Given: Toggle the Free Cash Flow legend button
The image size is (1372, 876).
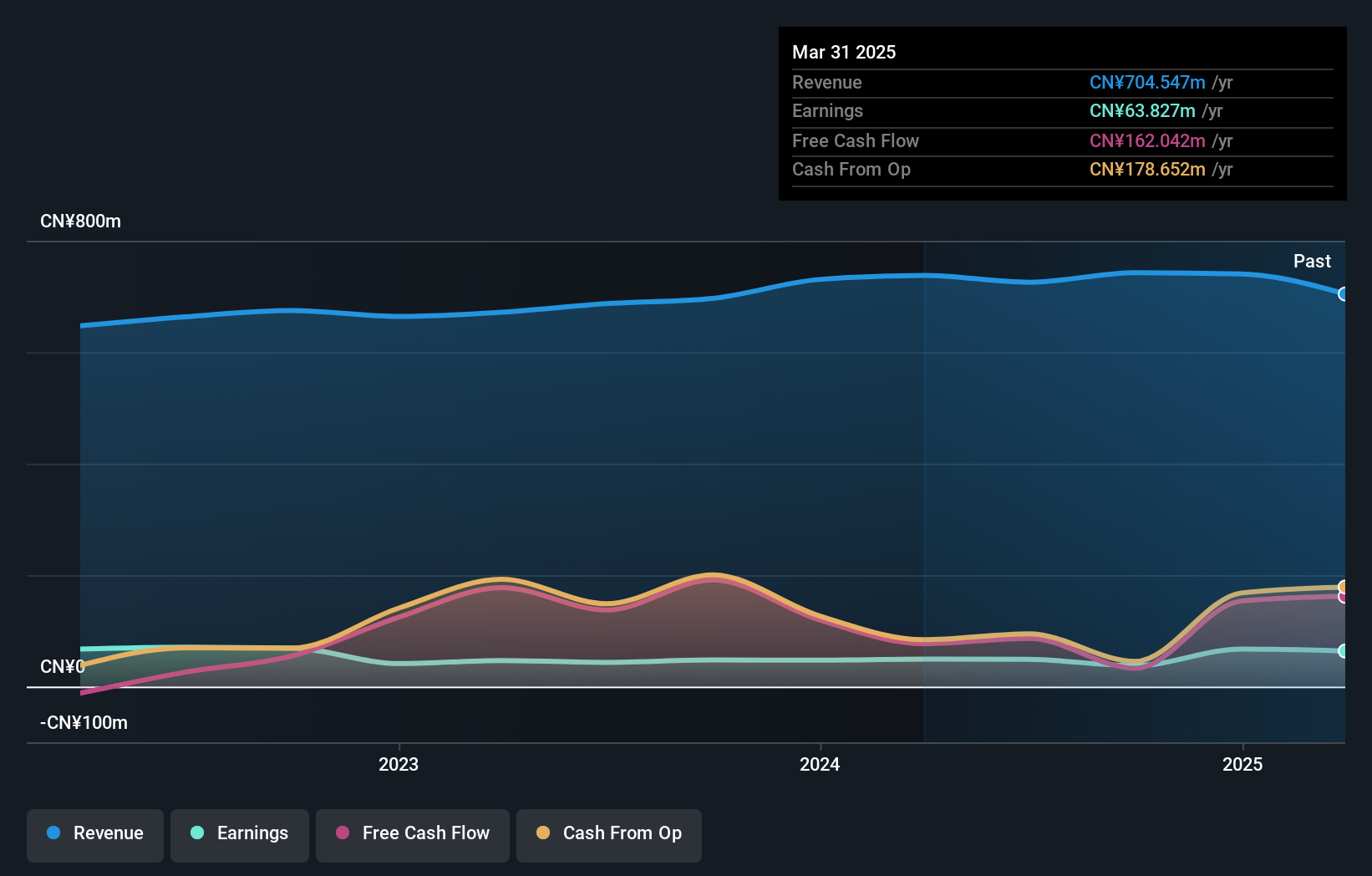Looking at the screenshot, I should pyautogui.click(x=413, y=835).
